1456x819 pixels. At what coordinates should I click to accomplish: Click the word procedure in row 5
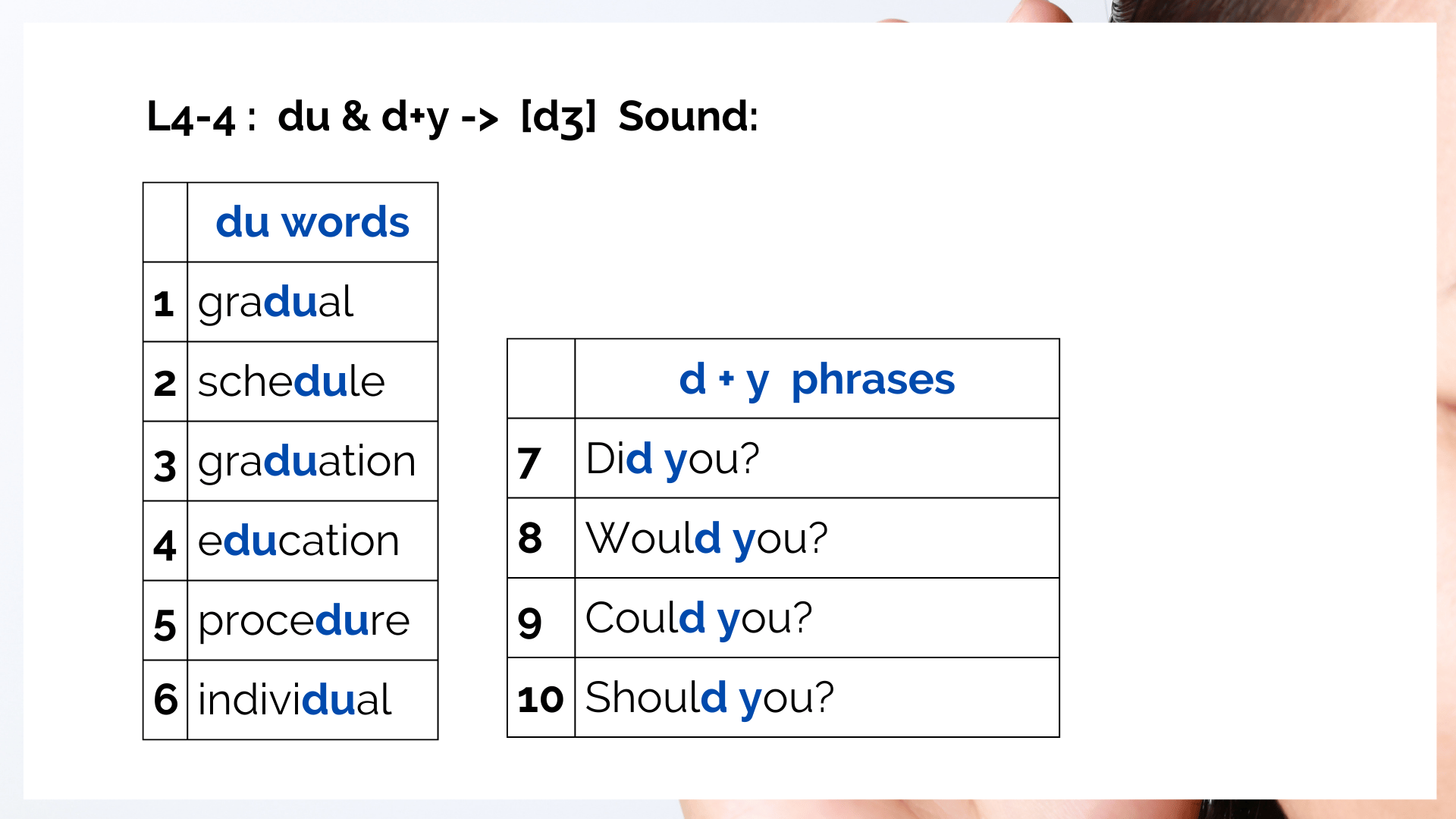pyautogui.click(x=303, y=622)
